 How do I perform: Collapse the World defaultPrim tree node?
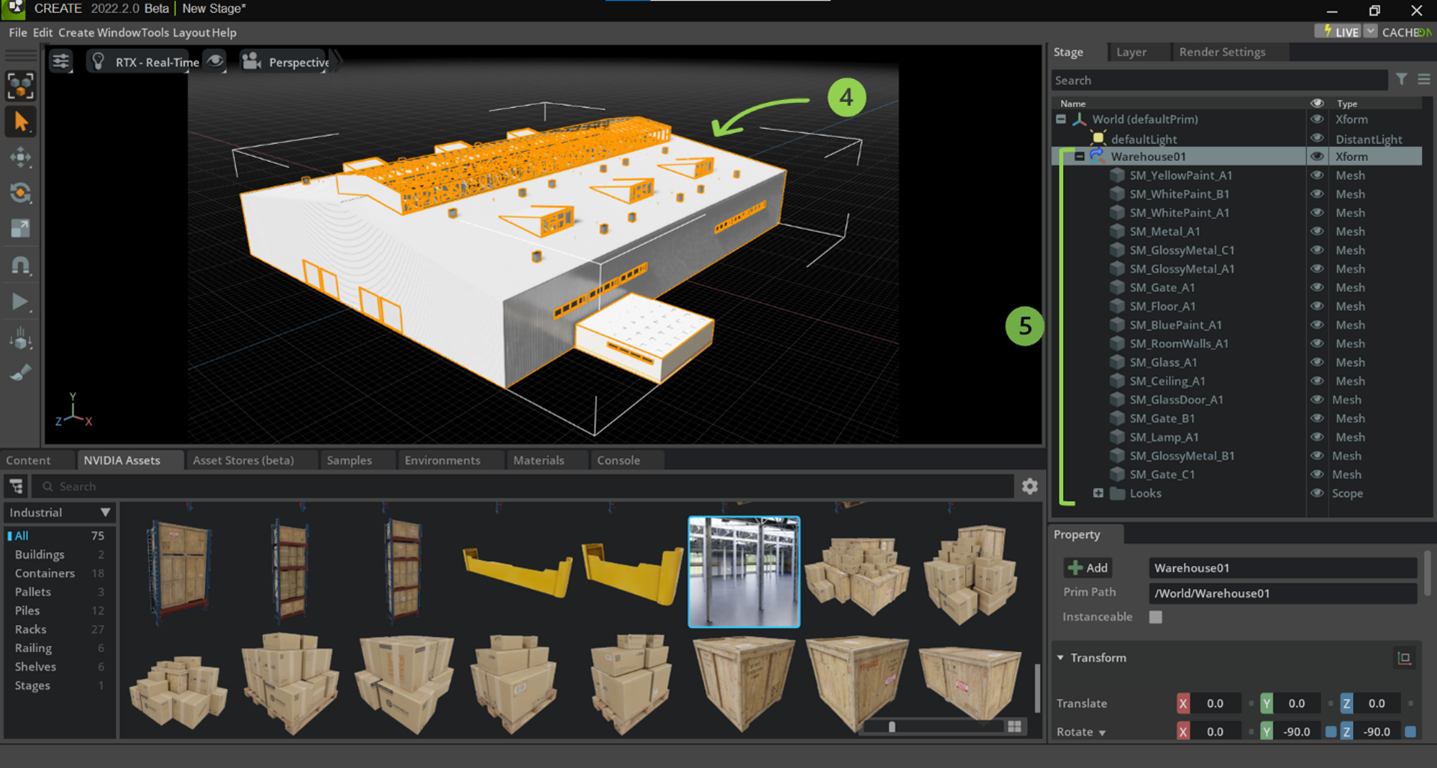[1061, 119]
